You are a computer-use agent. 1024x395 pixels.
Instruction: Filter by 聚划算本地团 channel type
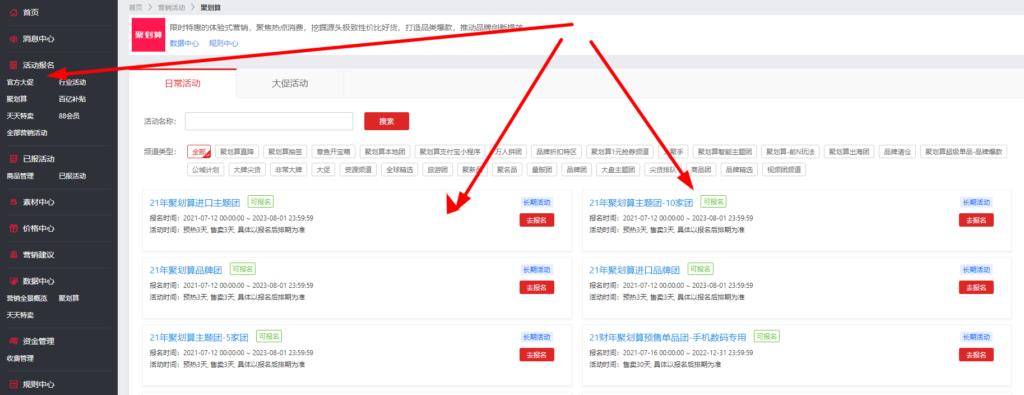[x=385, y=151]
